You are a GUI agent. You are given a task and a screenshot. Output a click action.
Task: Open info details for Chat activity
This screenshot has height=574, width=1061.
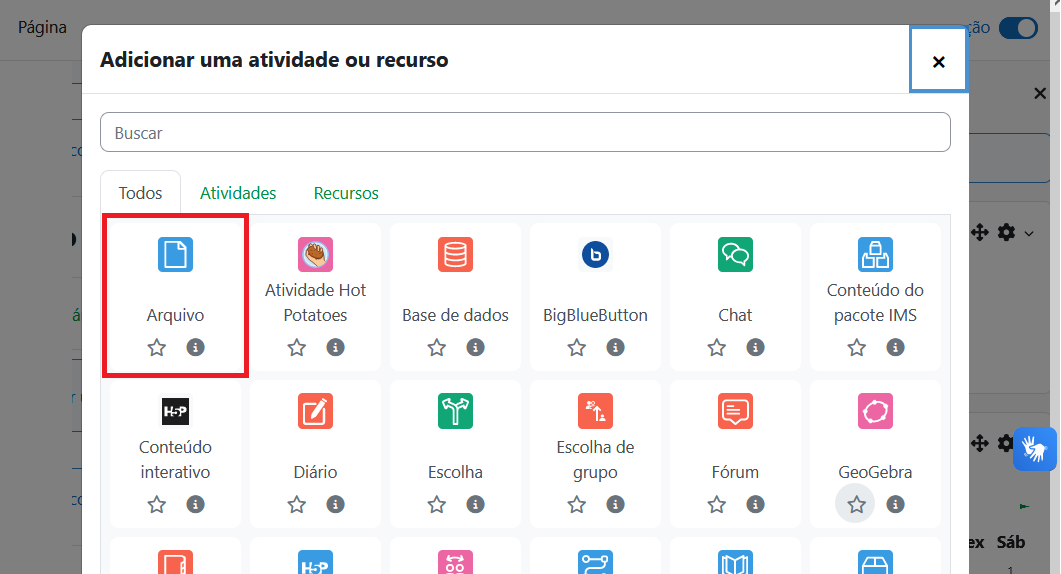pyautogui.click(x=756, y=347)
